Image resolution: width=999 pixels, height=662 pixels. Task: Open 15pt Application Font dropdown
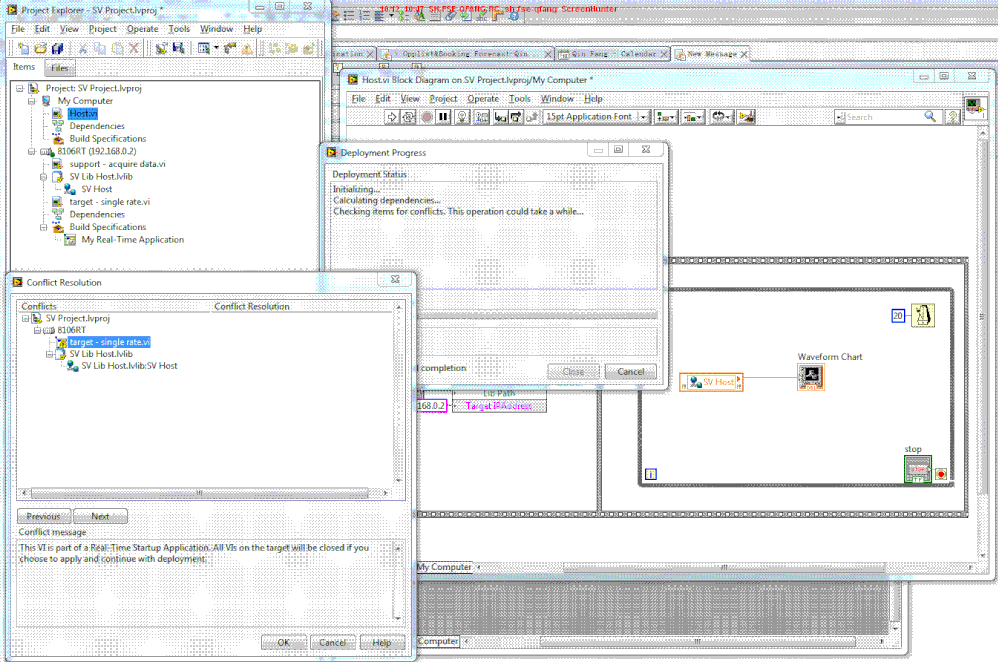point(643,117)
